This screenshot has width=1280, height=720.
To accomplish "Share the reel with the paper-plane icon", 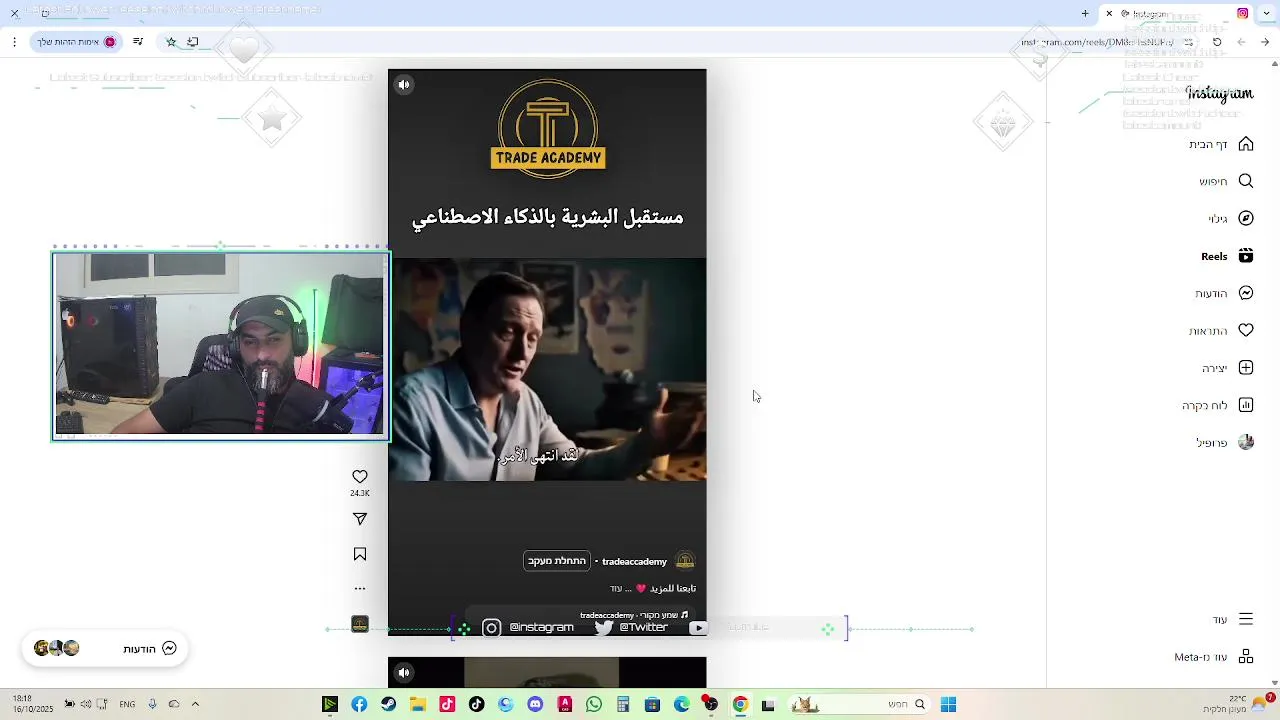I will click(360, 519).
